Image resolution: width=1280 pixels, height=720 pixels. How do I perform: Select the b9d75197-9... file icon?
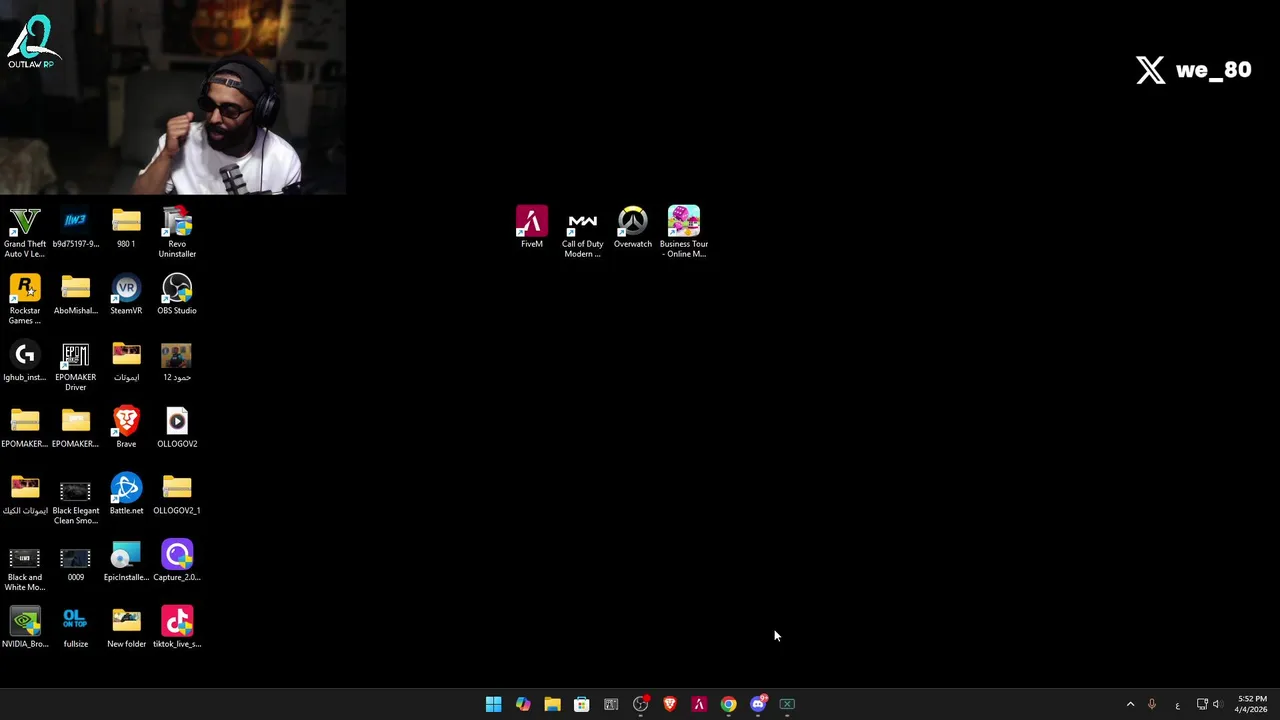click(x=76, y=227)
